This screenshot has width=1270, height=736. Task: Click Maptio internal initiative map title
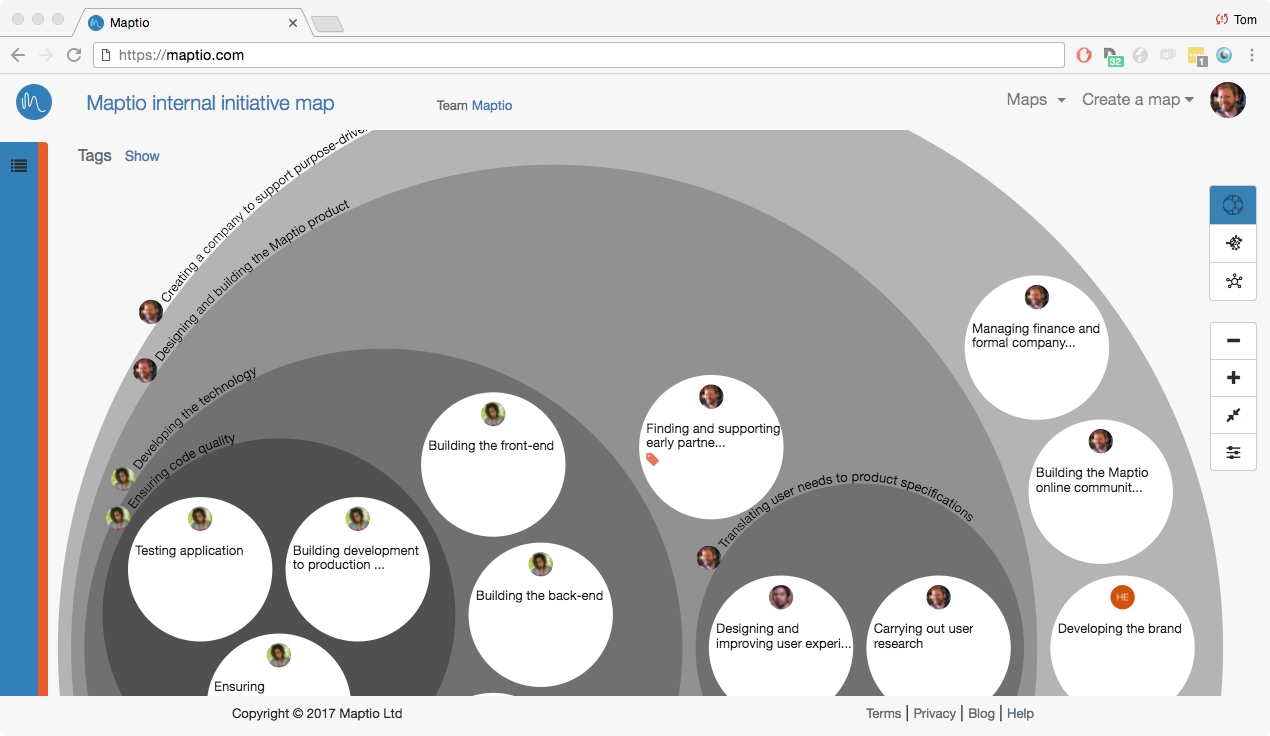point(211,103)
